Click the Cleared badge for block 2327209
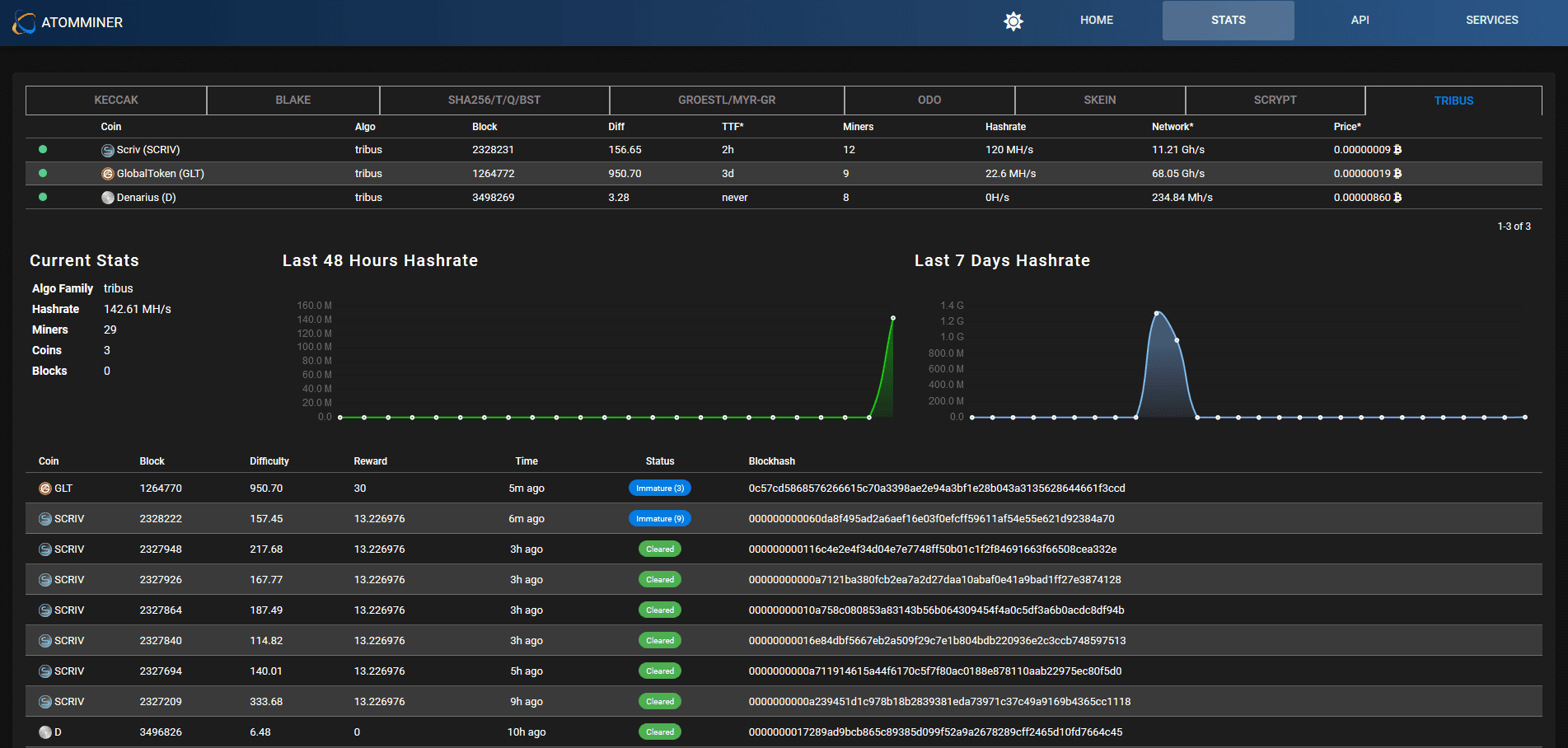The image size is (1568, 748). click(x=660, y=702)
